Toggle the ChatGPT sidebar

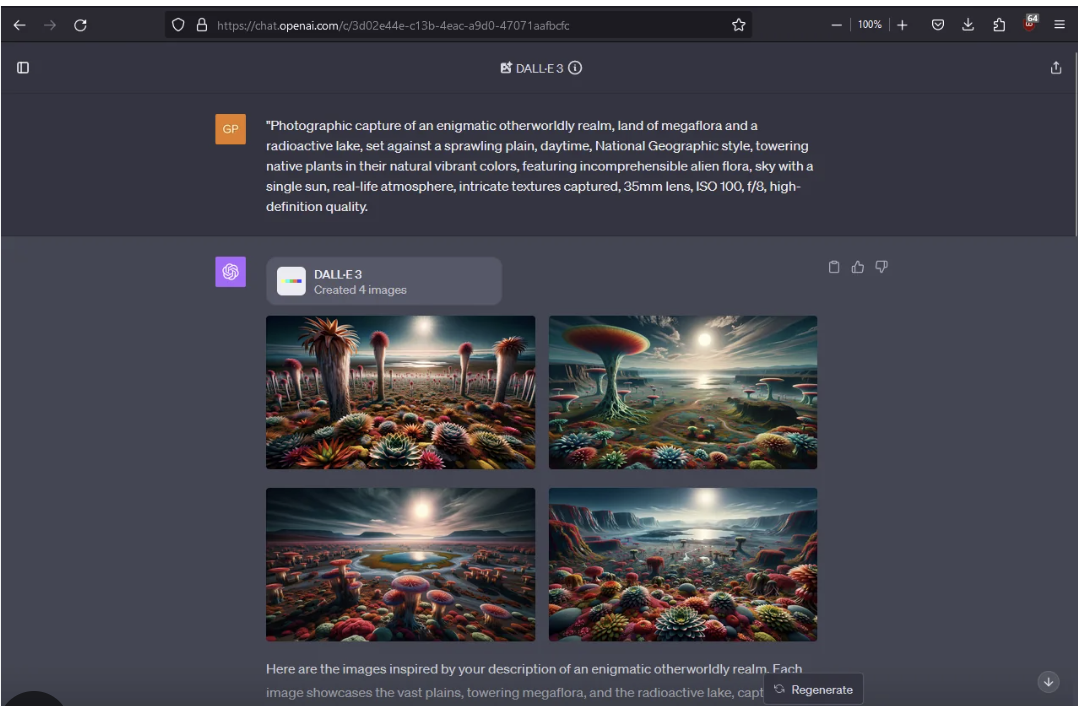coord(23,67)
